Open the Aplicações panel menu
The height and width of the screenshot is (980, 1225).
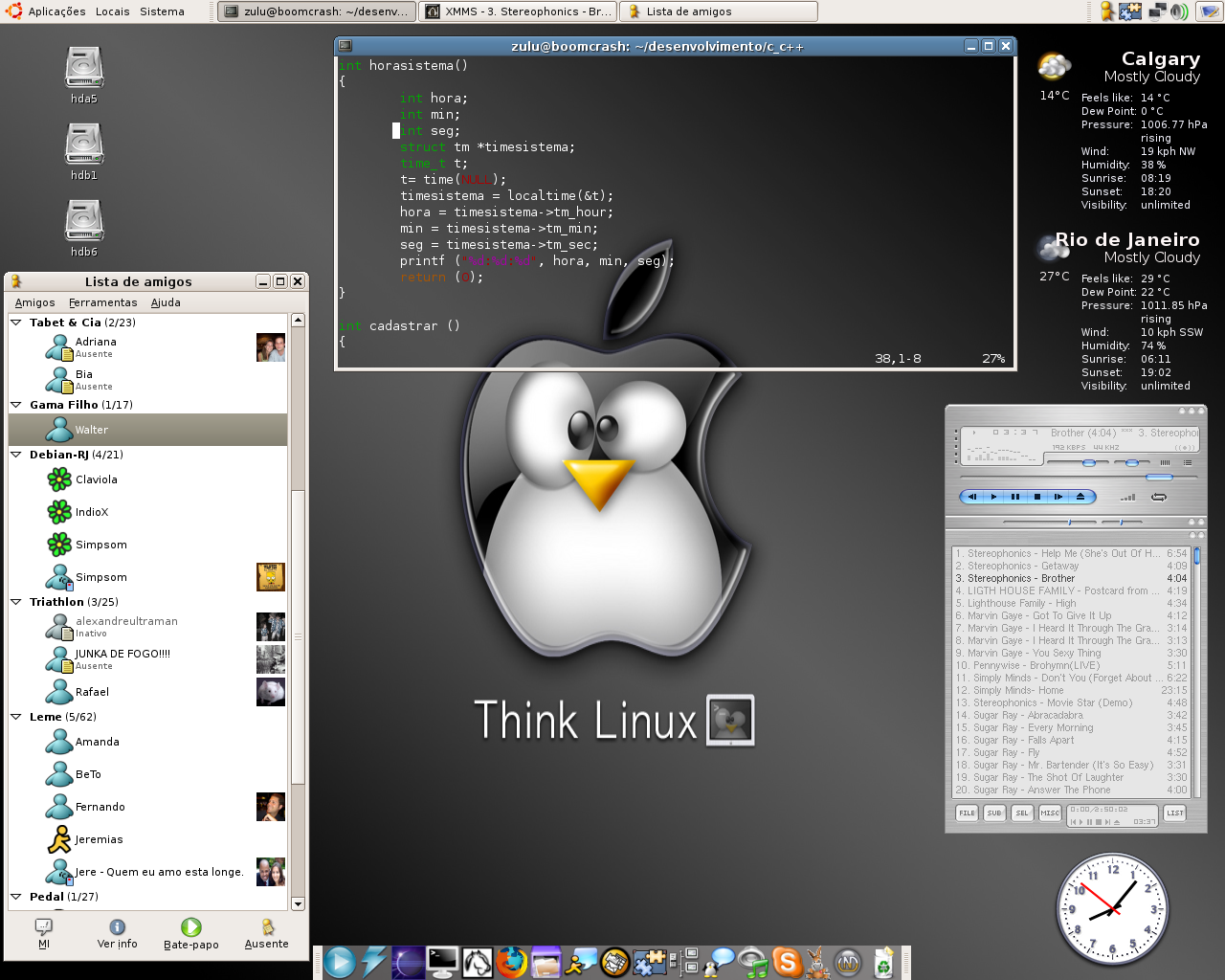[46, 11]
